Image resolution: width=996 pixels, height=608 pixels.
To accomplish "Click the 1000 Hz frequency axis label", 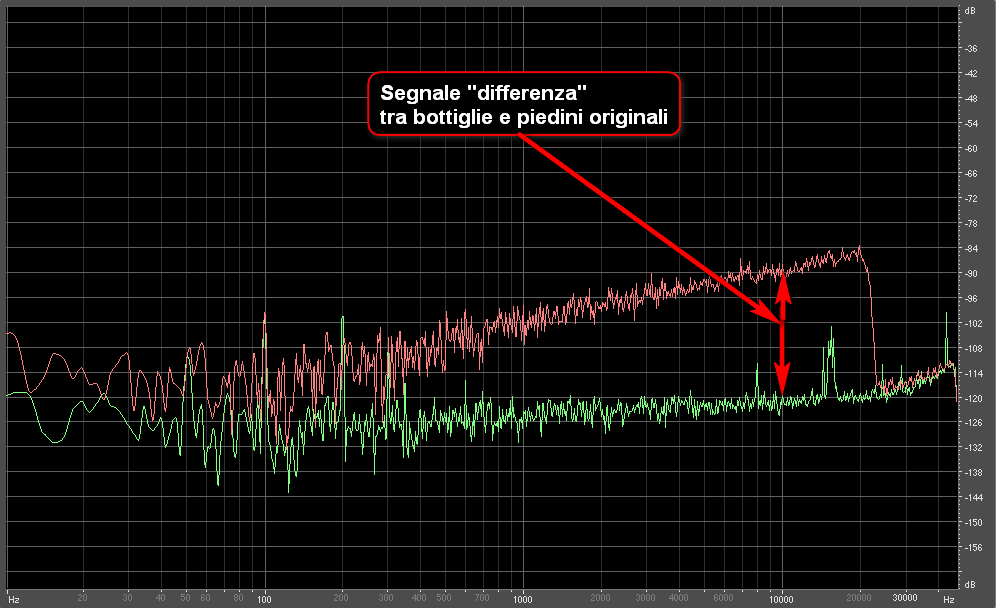I will pyautogui.click(x=523, y=599).
